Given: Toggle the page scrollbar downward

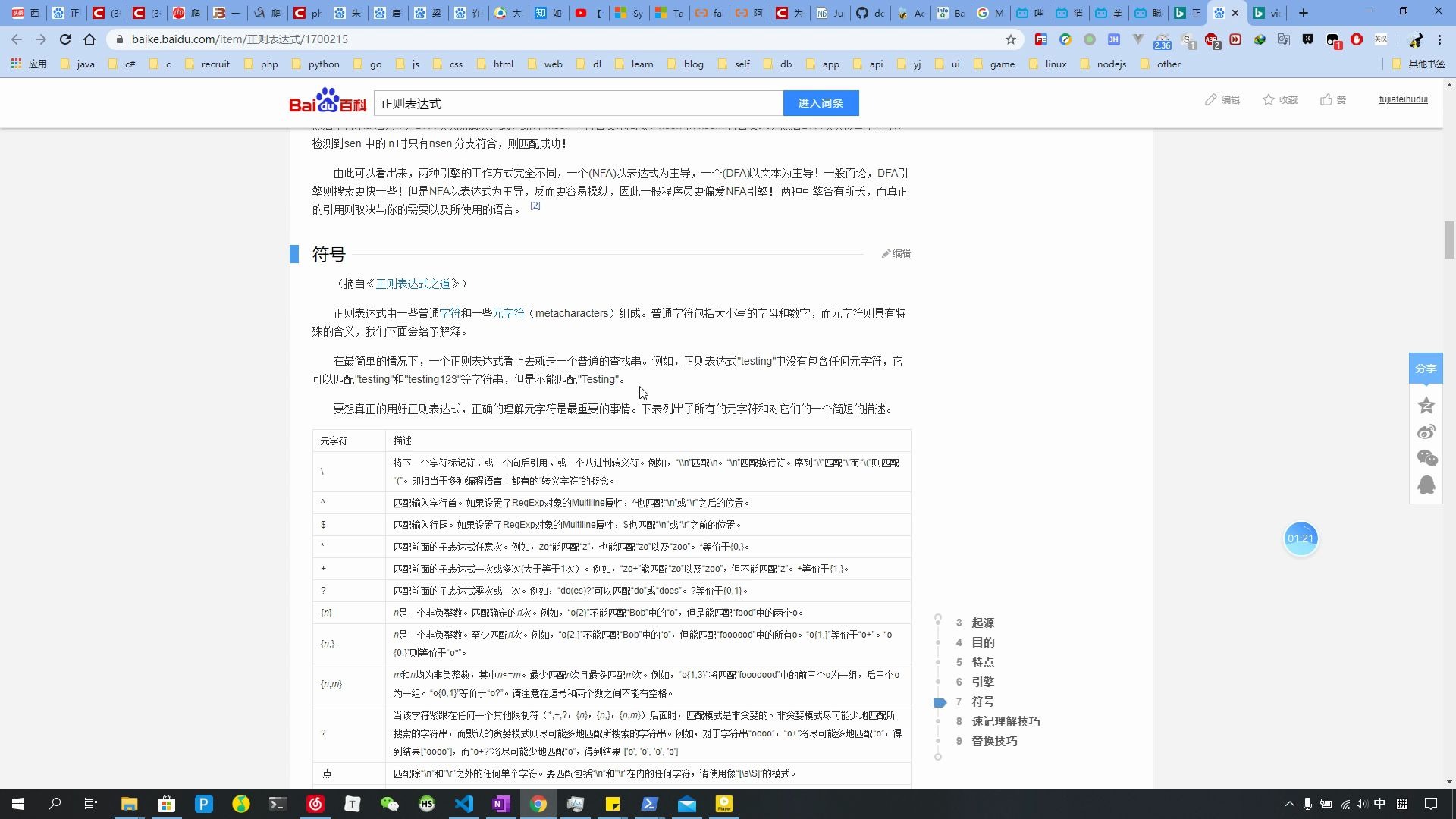Looking at the screenshot, I should 1449,779.
